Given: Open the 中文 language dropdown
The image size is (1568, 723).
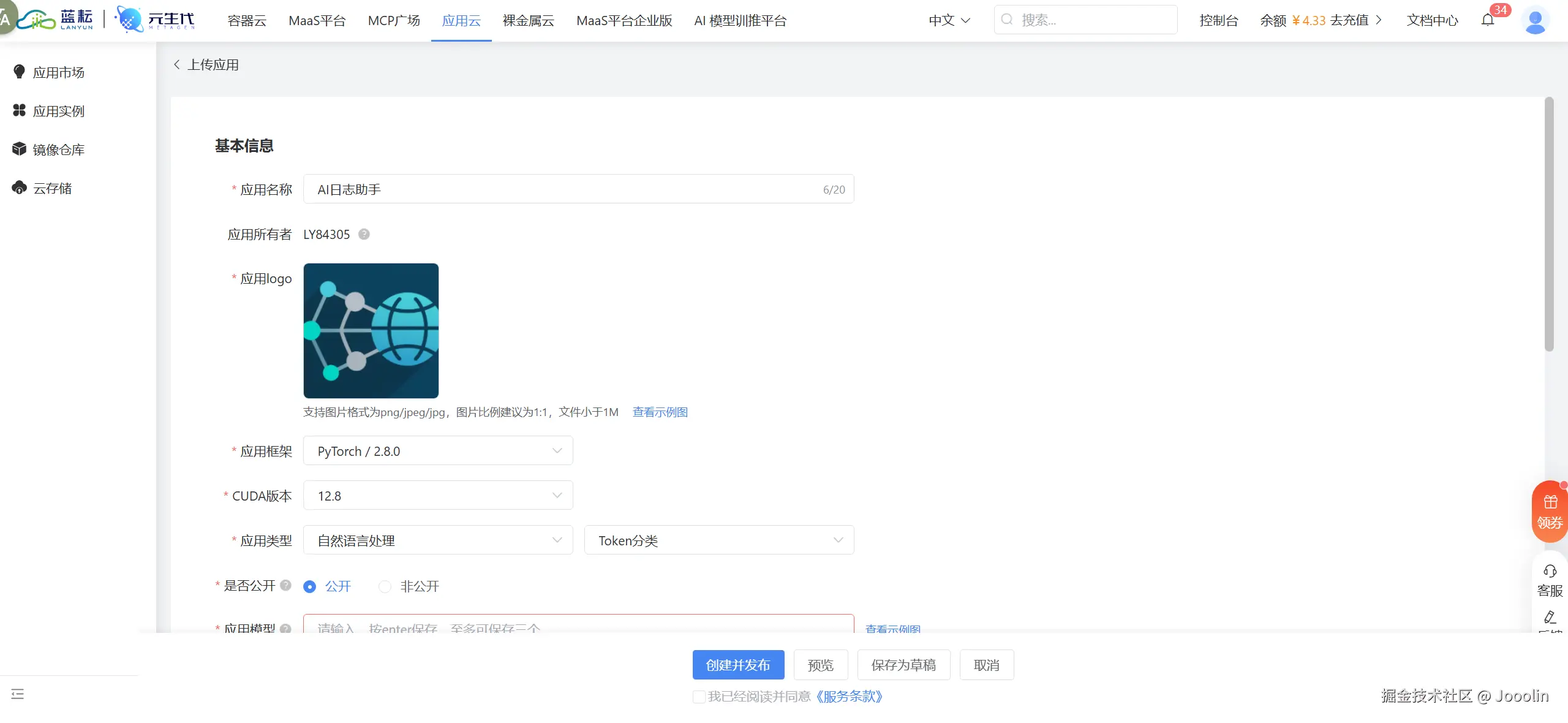Looking at the screenshot, I should click(949, 20).
